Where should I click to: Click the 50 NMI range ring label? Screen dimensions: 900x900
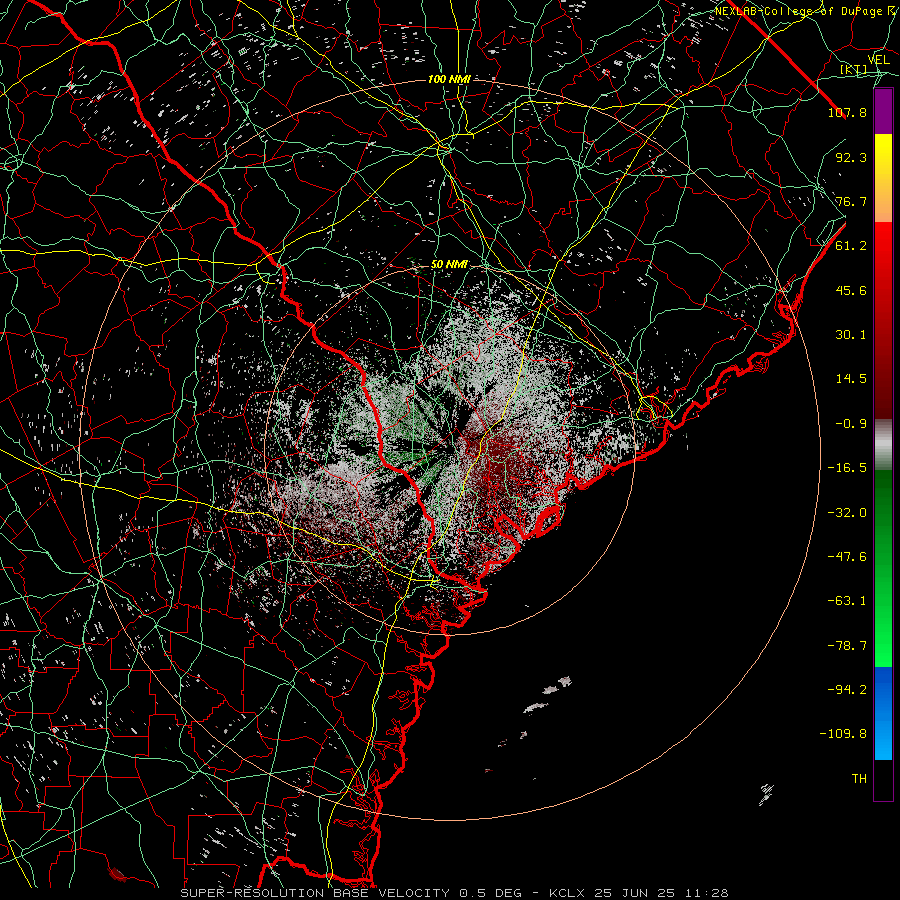[x=449, y=265]
